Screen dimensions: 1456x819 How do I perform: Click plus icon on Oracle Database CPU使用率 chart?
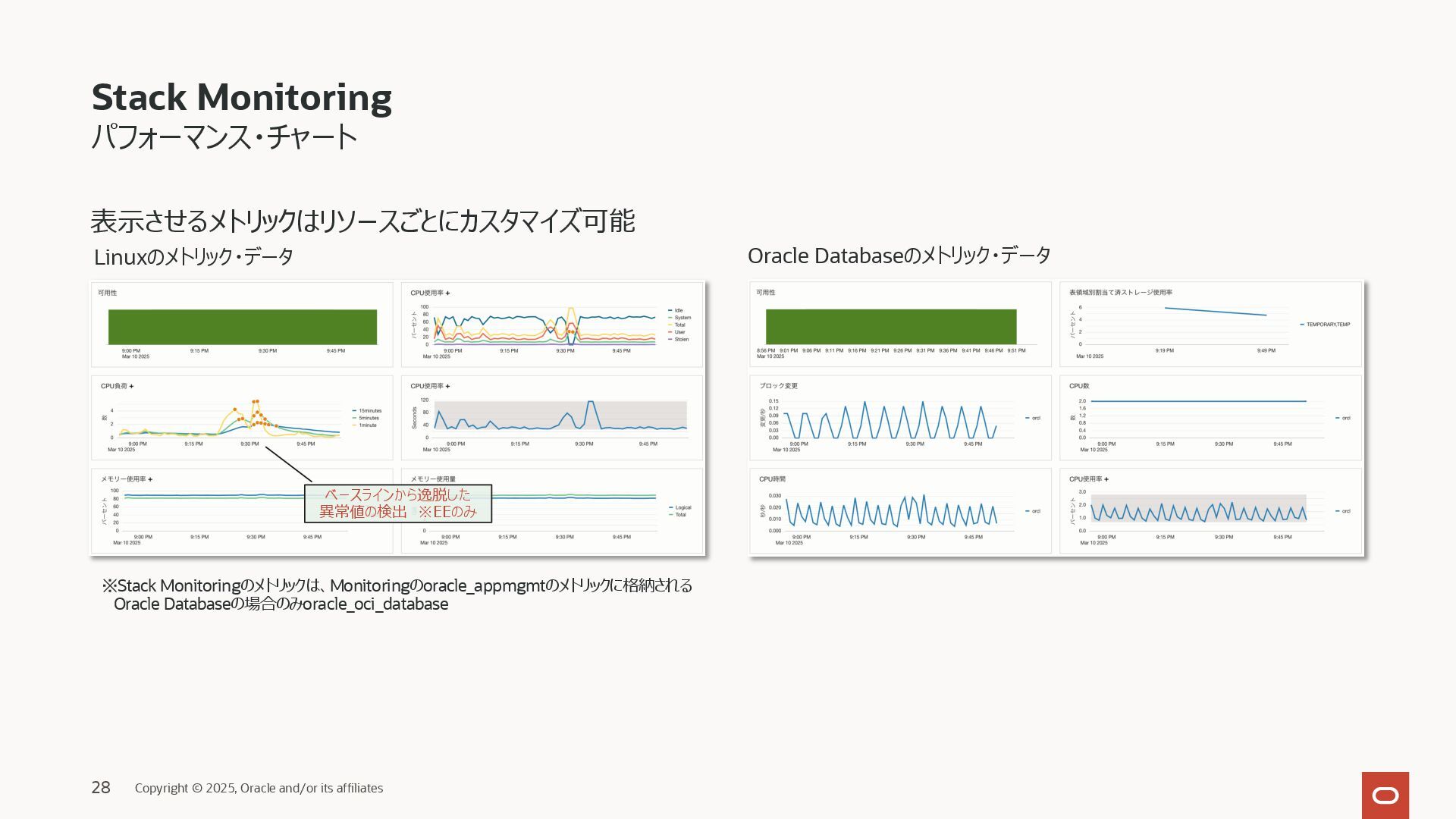tap(1106, 479)
